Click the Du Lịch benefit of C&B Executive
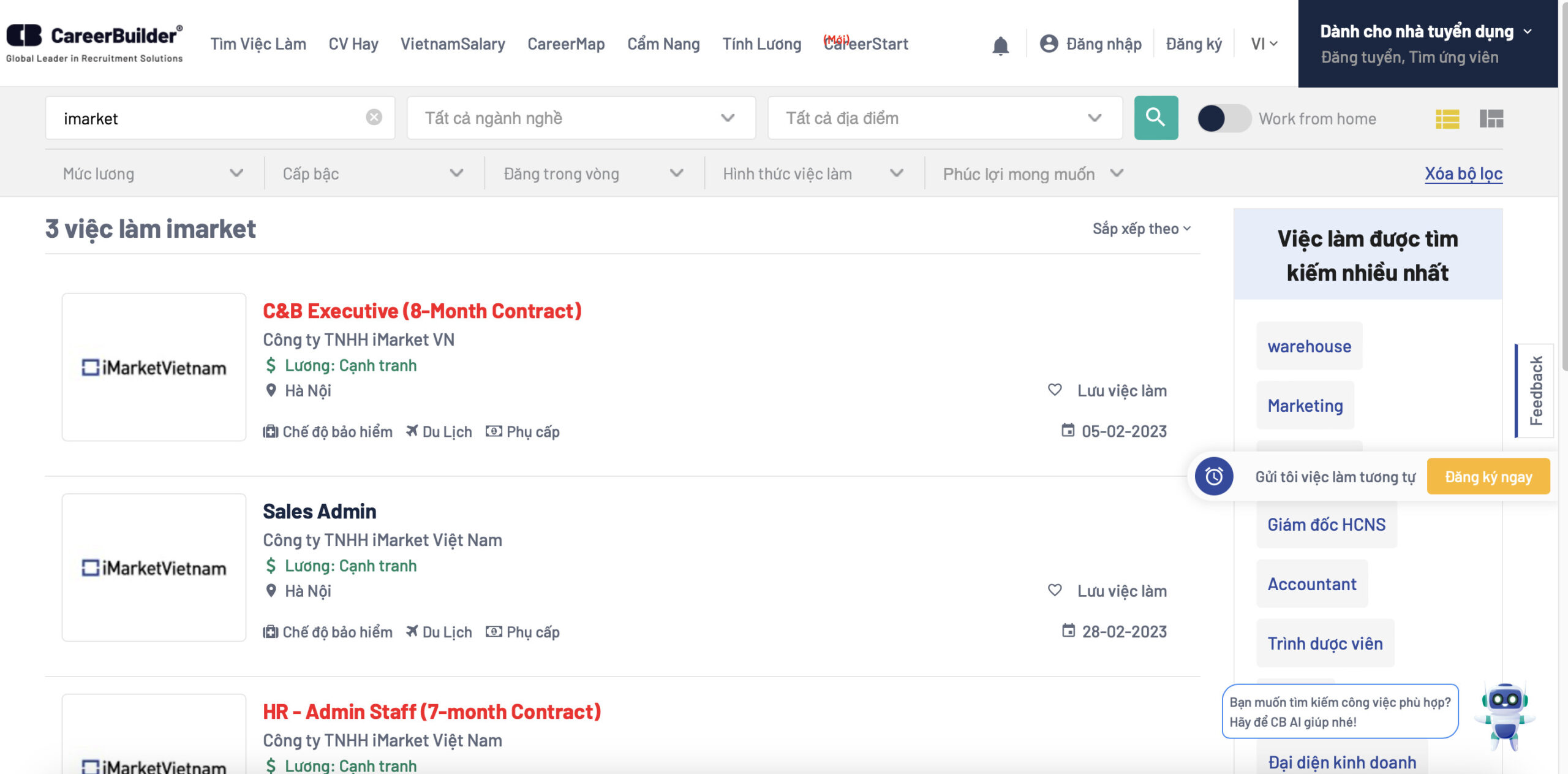 point(439,431)
